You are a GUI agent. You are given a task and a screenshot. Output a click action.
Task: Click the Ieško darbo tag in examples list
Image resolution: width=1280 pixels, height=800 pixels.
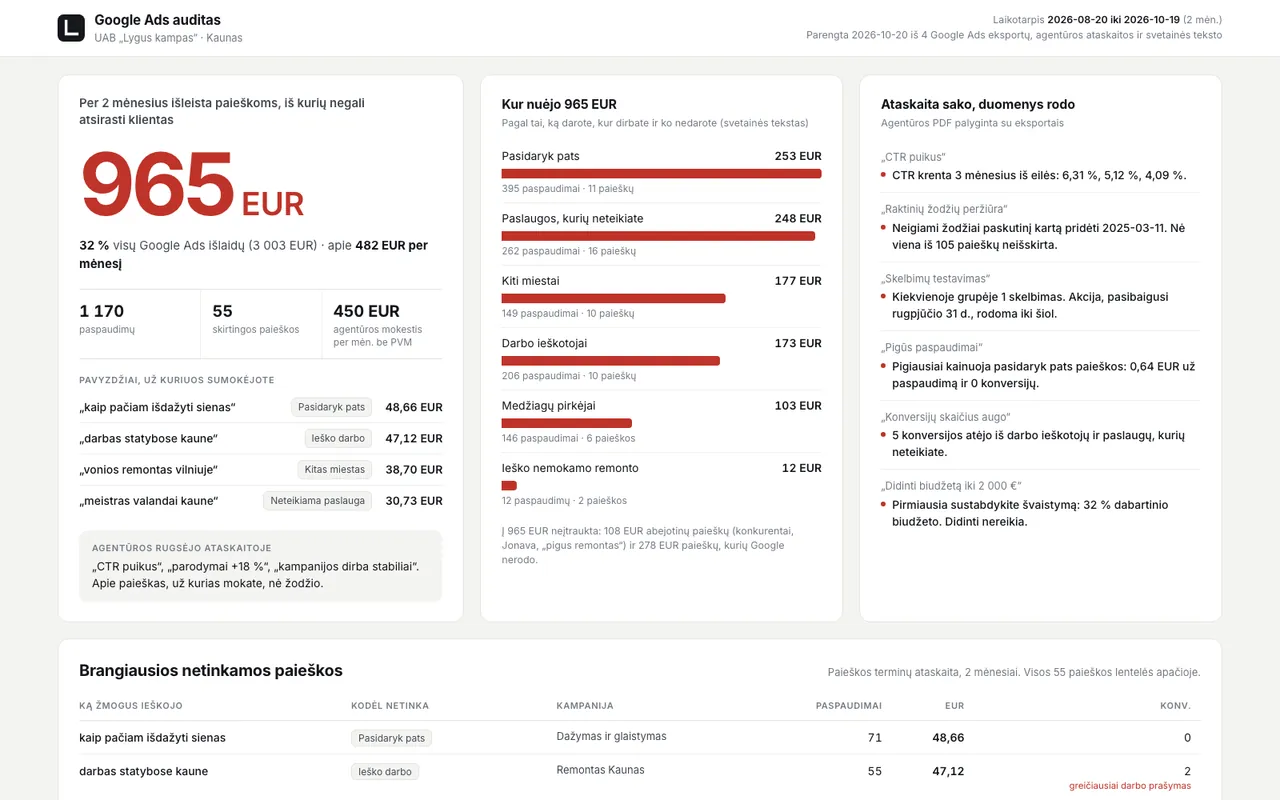tap(339, 438)
